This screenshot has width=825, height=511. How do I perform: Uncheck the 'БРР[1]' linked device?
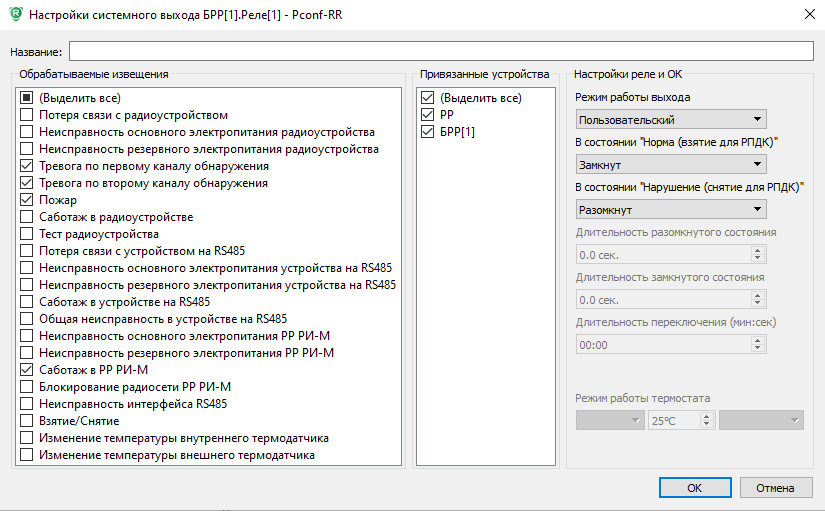click(427, 132)
